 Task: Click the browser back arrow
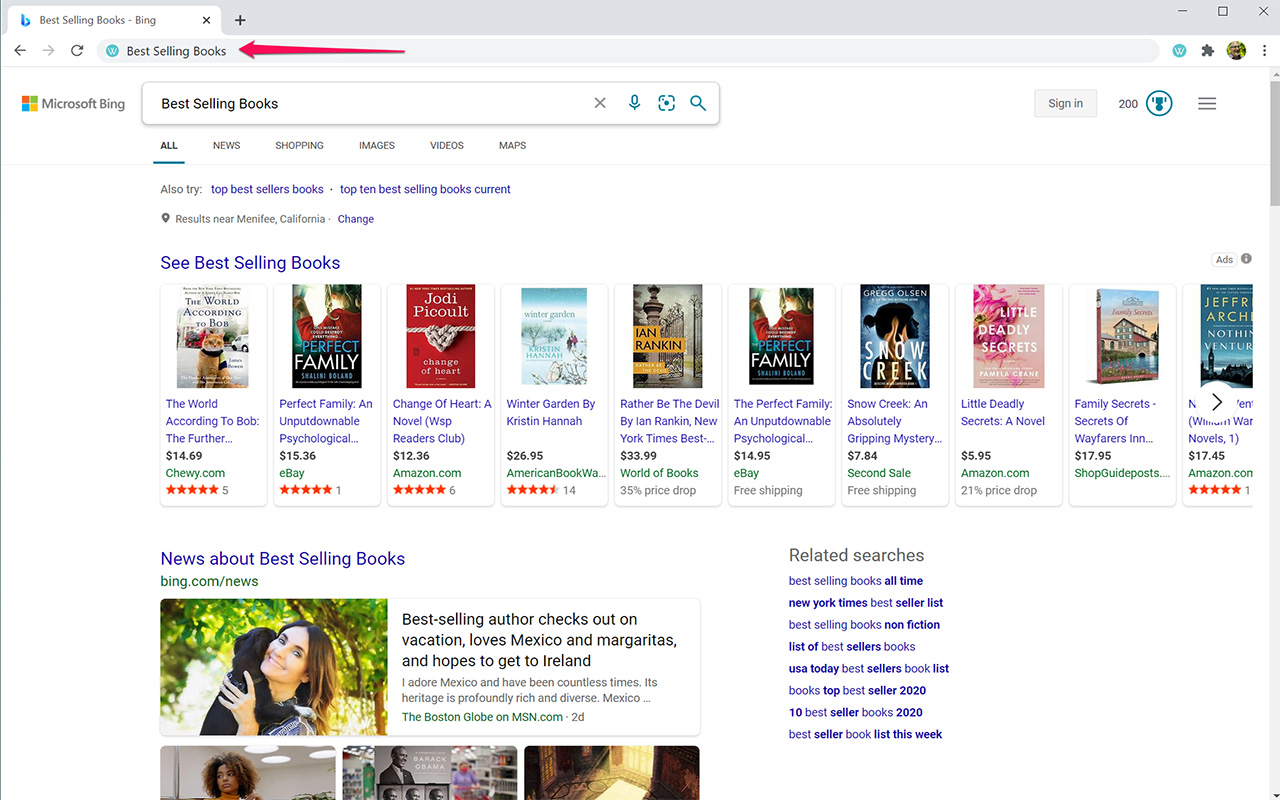click(20, 51)
